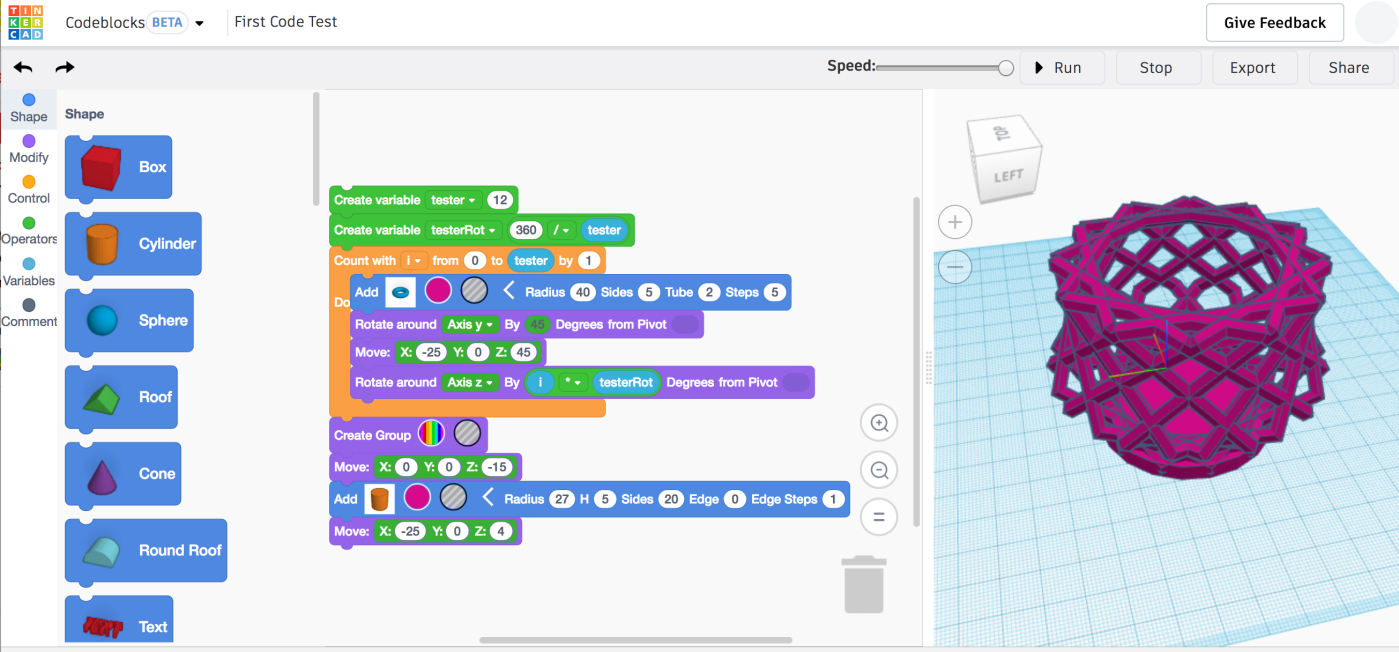Click the undo arrow icon
Screen dimensions: 1399x652
coord(23,68)
